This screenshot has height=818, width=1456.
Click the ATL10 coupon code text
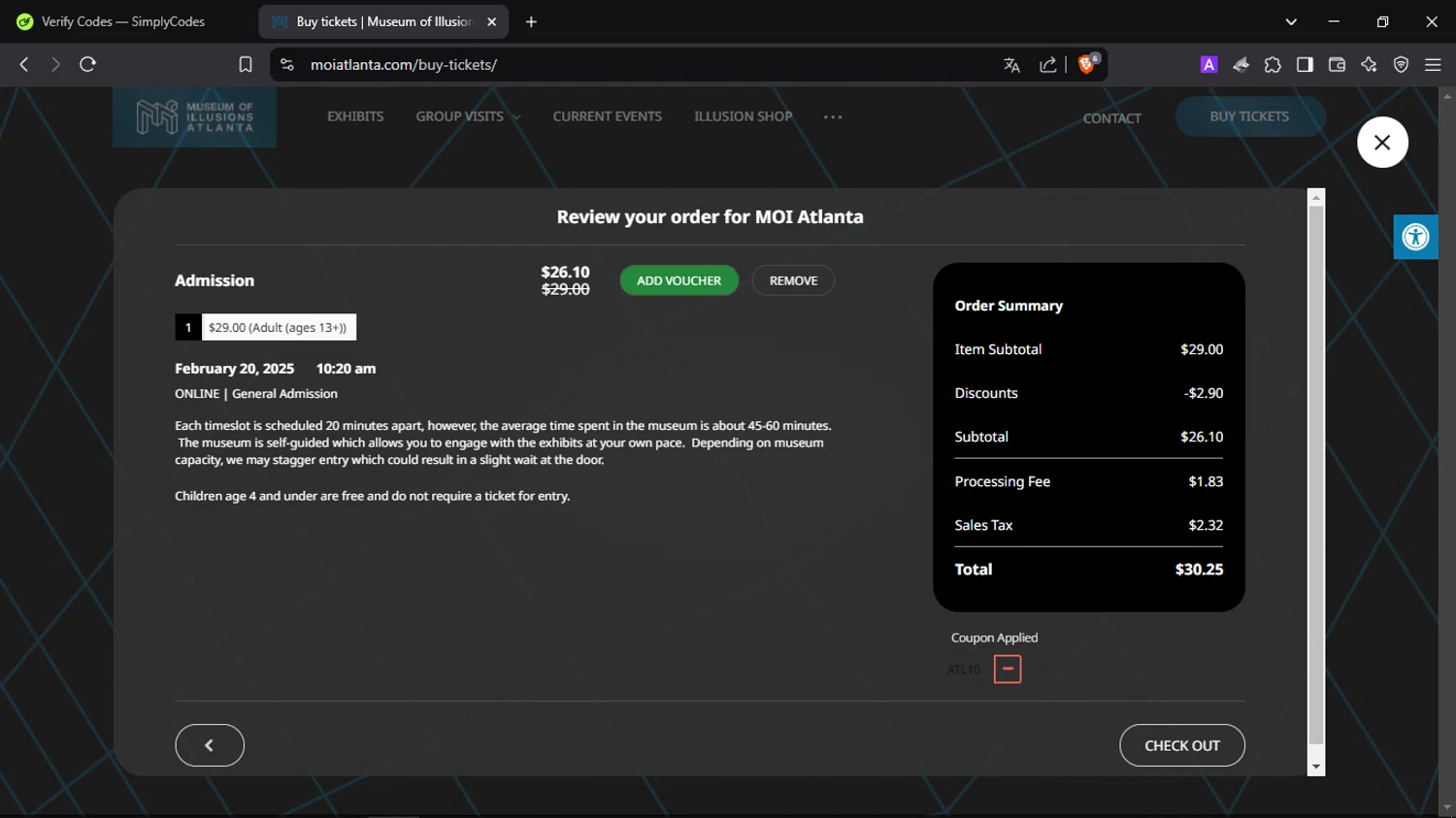(x=964, y=670)
